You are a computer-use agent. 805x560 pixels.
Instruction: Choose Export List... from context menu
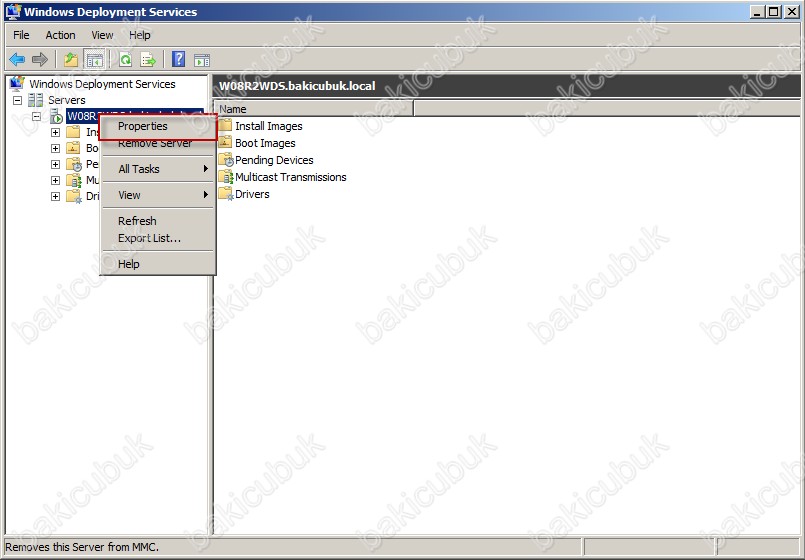(158, 238)
